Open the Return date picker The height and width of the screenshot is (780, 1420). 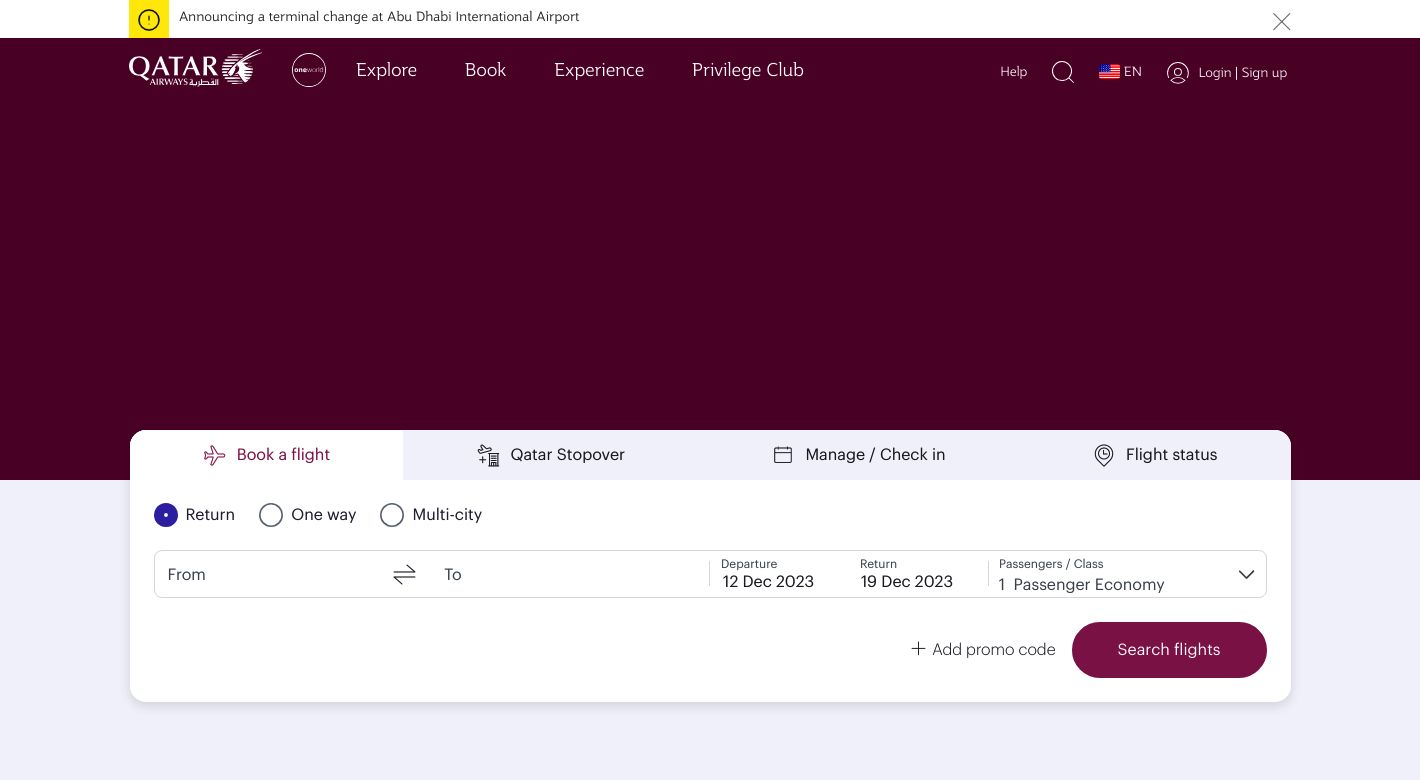pyautogui.click(x=907, y=574)
